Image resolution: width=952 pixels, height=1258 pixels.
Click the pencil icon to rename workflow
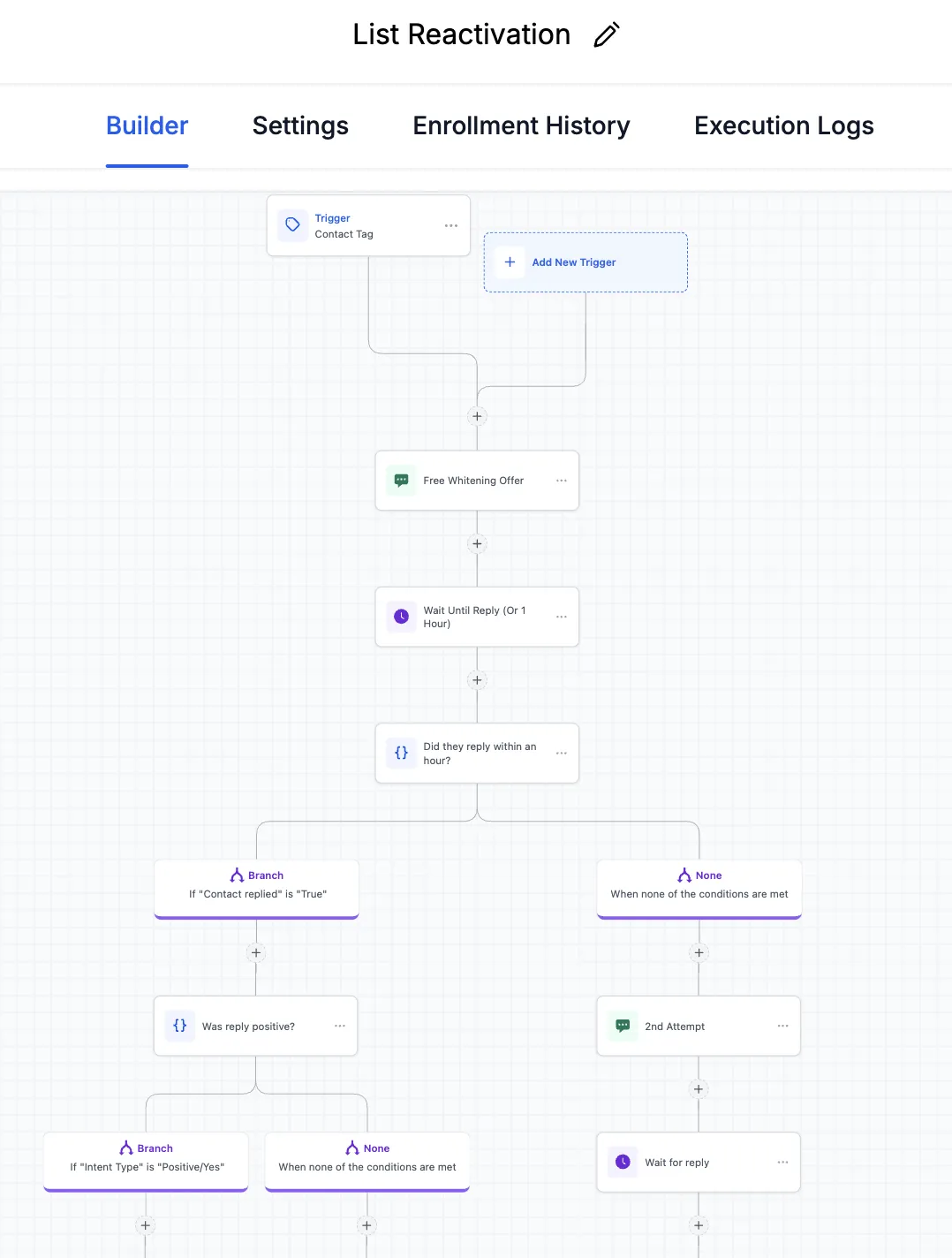click(607, 35)
